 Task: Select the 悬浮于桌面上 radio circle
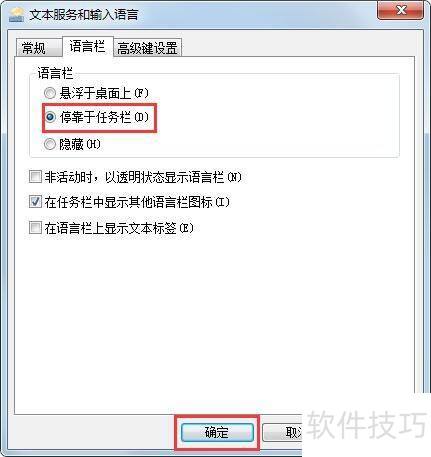click(x=50, y=93)
